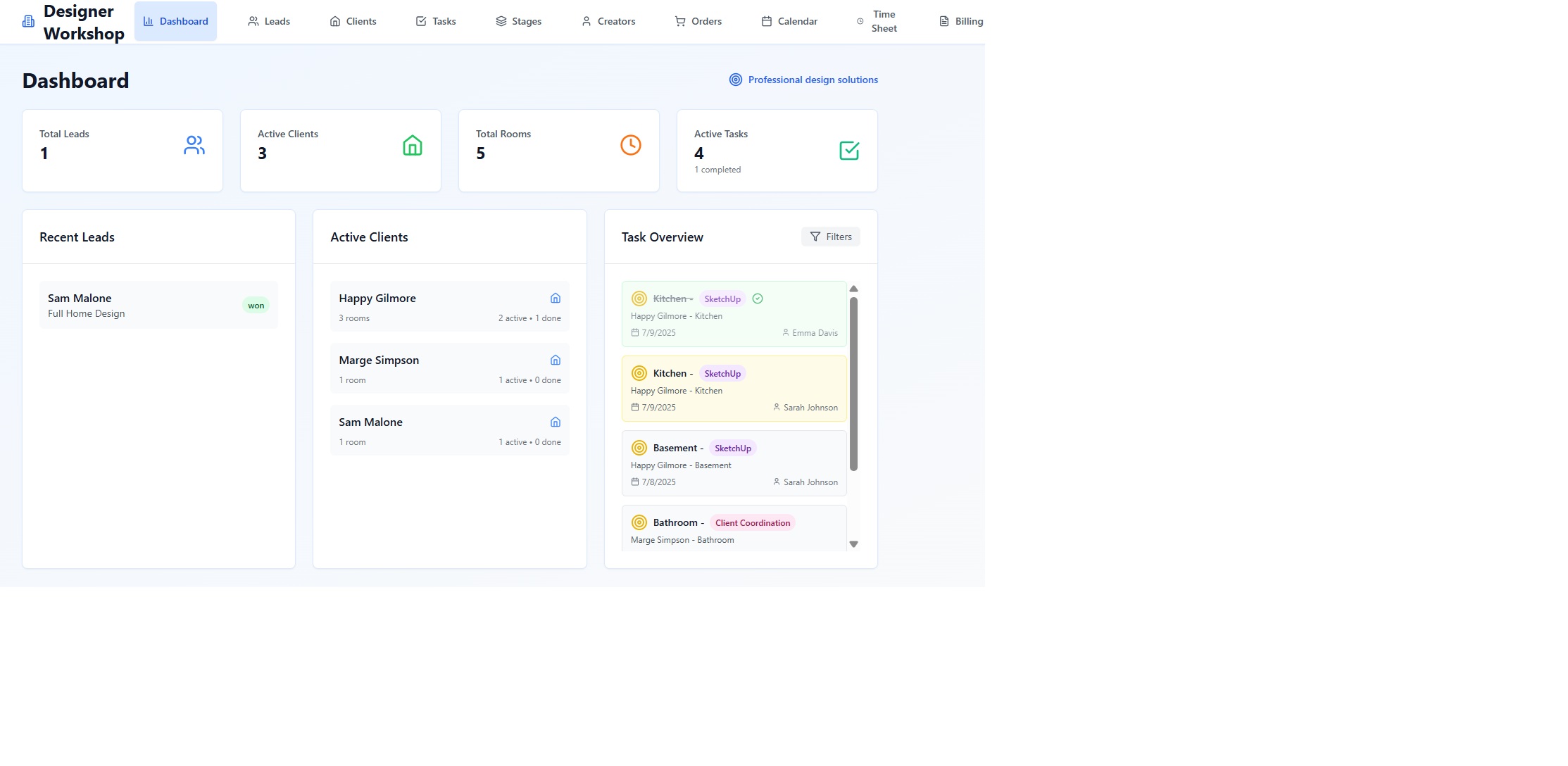Click the scroll-up arrow of the task list
The height and width of the screenshot is (766, 1568).
[853, 289]
